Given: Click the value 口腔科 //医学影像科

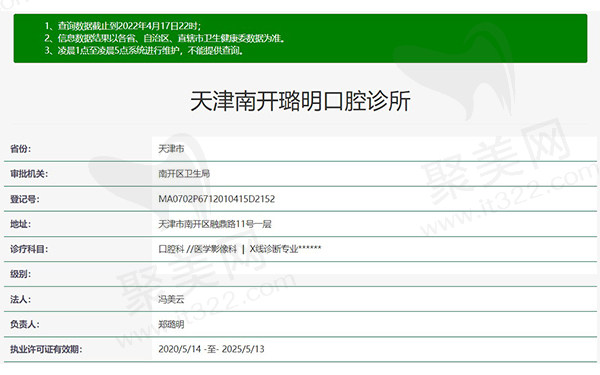Looking at the screenshot, I should 198,249.
